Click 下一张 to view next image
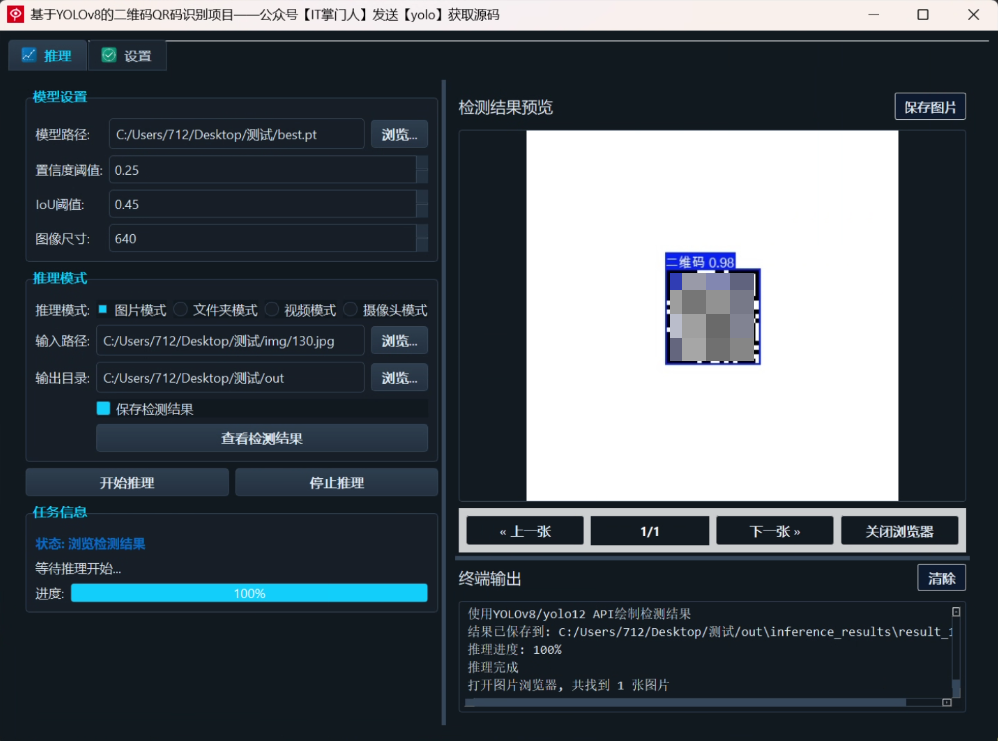 [774, 530]
